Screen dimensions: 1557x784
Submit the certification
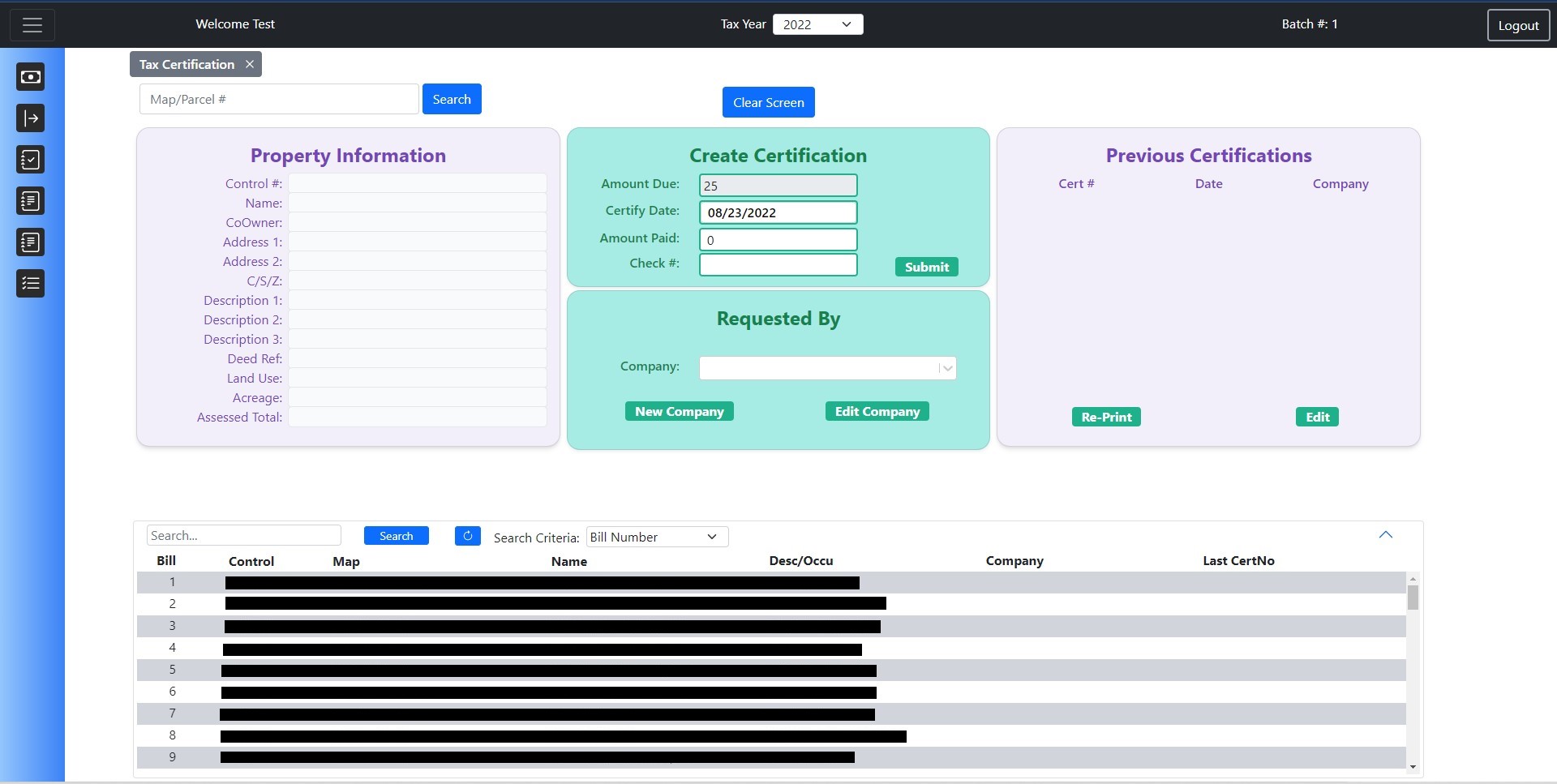927,267
